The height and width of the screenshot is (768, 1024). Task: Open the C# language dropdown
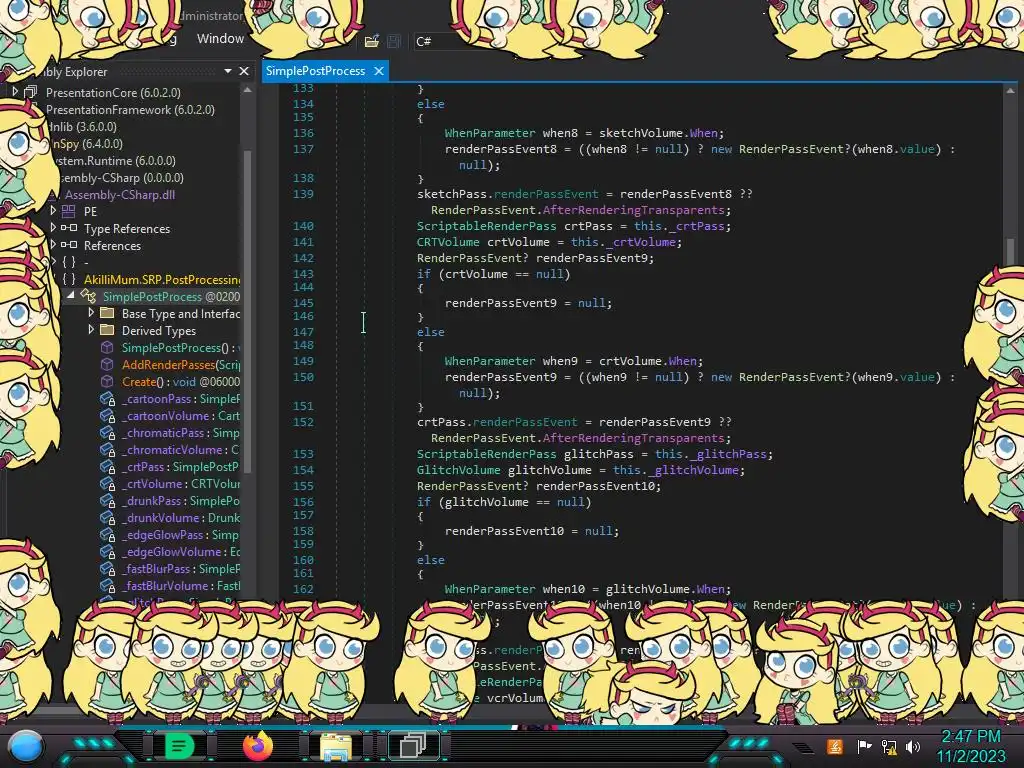pos(431,41)
